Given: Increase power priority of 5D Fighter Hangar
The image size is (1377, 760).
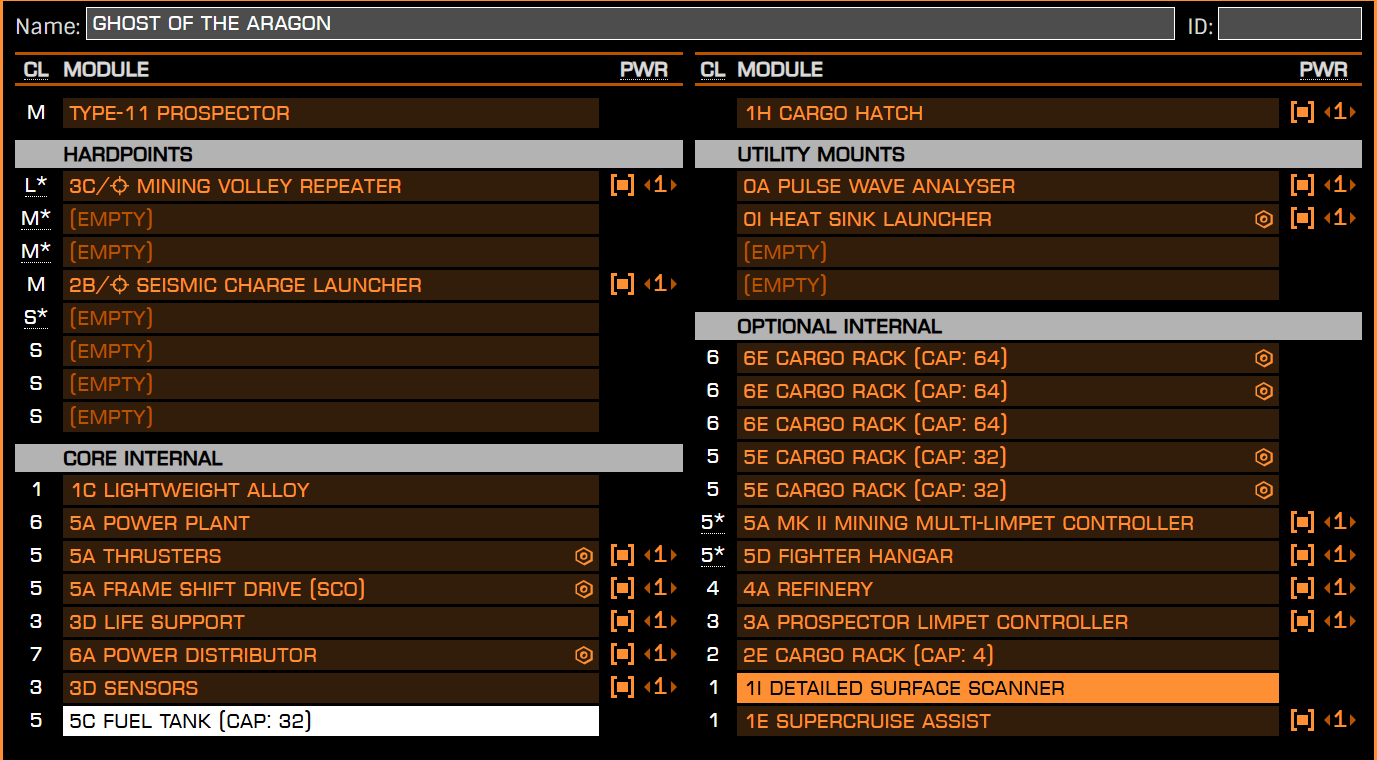Looking at the screenshot, I should (1354, 556).
